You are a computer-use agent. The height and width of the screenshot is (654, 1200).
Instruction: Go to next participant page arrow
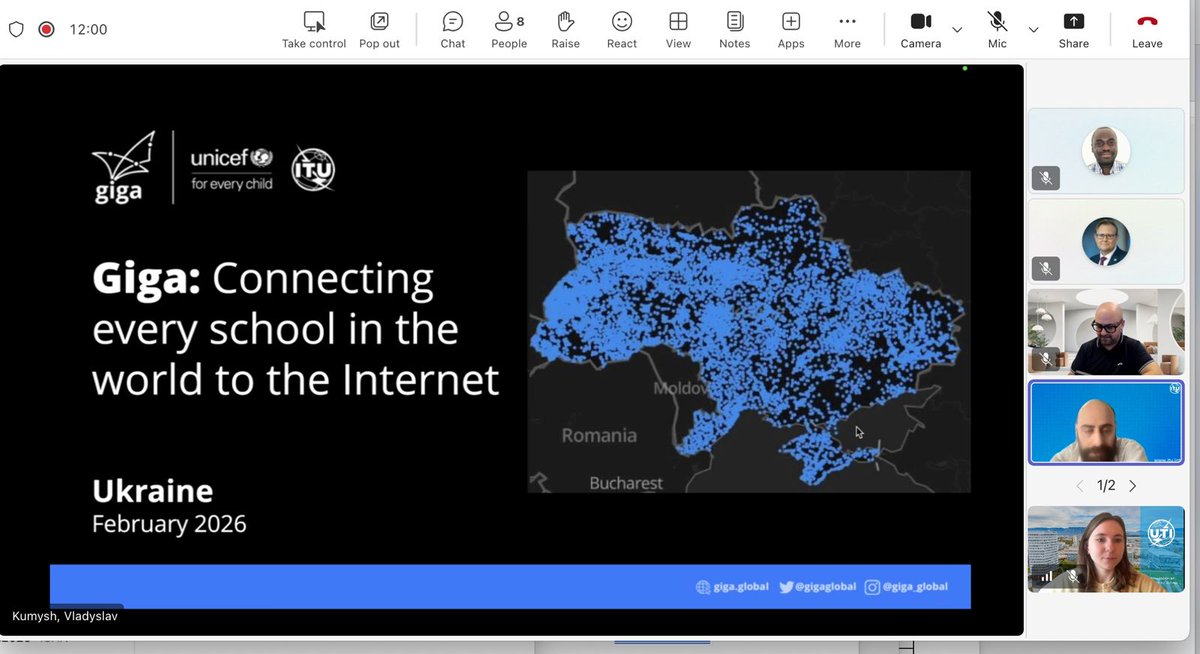coord(1132,486)
